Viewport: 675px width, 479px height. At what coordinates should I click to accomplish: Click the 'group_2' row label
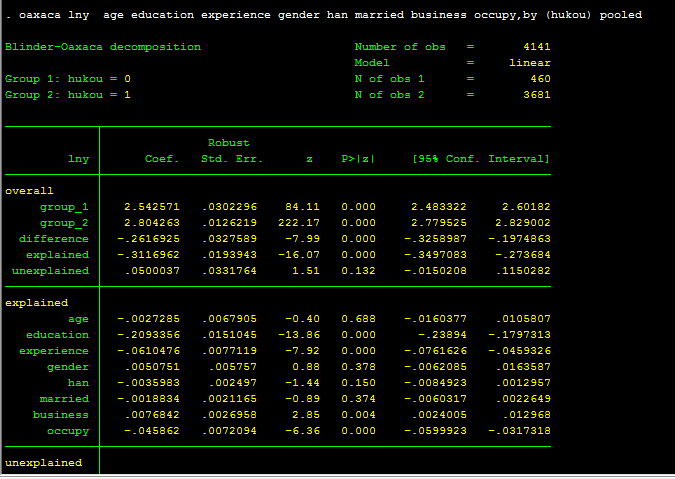pyautogui.click(x=65, y=223)
